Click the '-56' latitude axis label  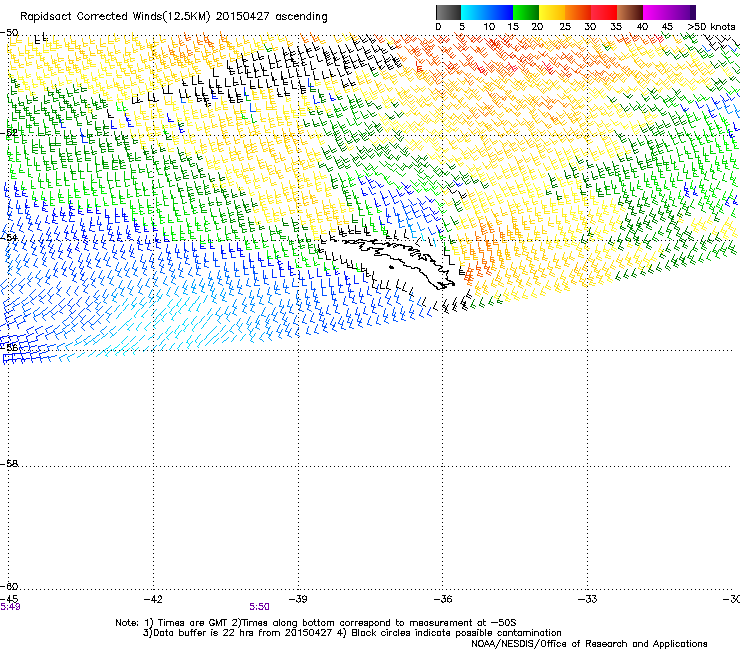point(9,347)
